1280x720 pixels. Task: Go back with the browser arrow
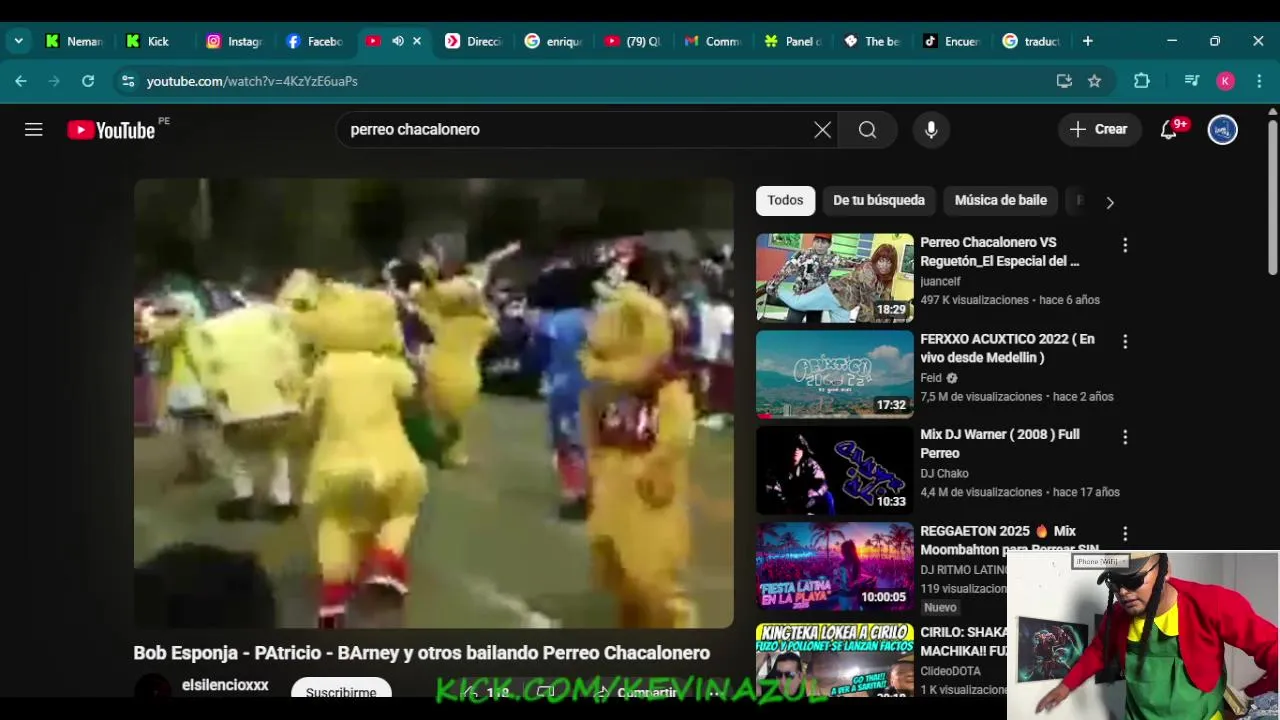21,81
